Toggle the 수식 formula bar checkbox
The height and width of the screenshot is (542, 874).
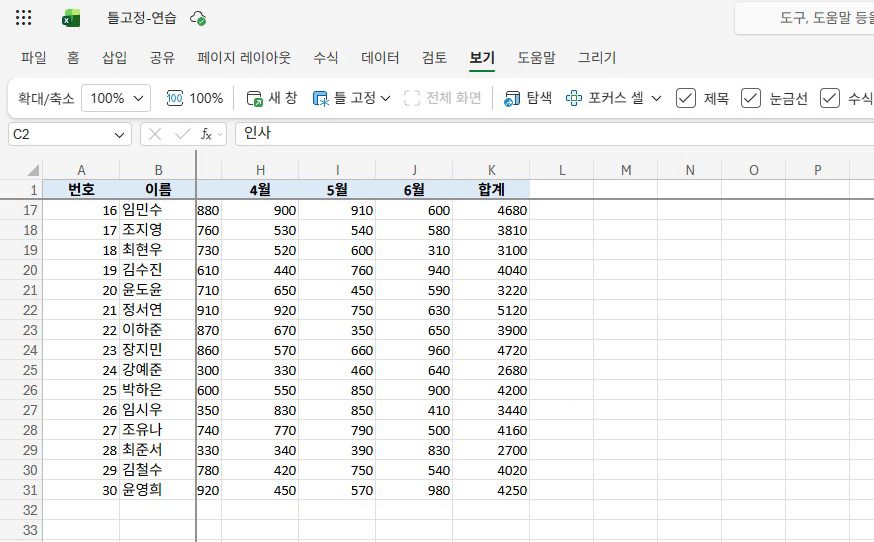click(x=829, y=98)
